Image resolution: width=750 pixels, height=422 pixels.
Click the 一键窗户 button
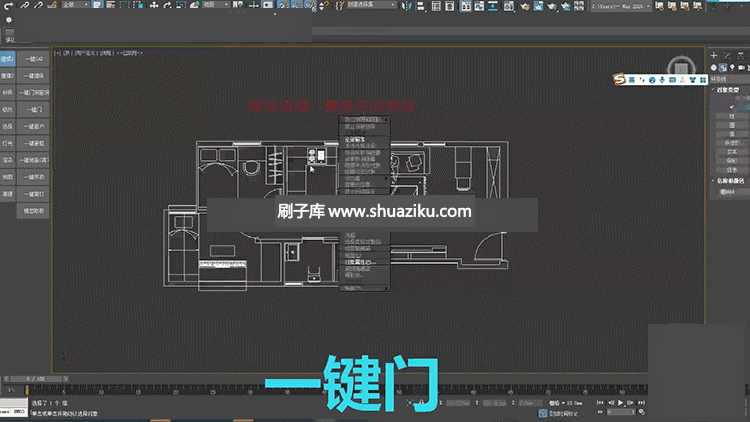coord(33,126)
